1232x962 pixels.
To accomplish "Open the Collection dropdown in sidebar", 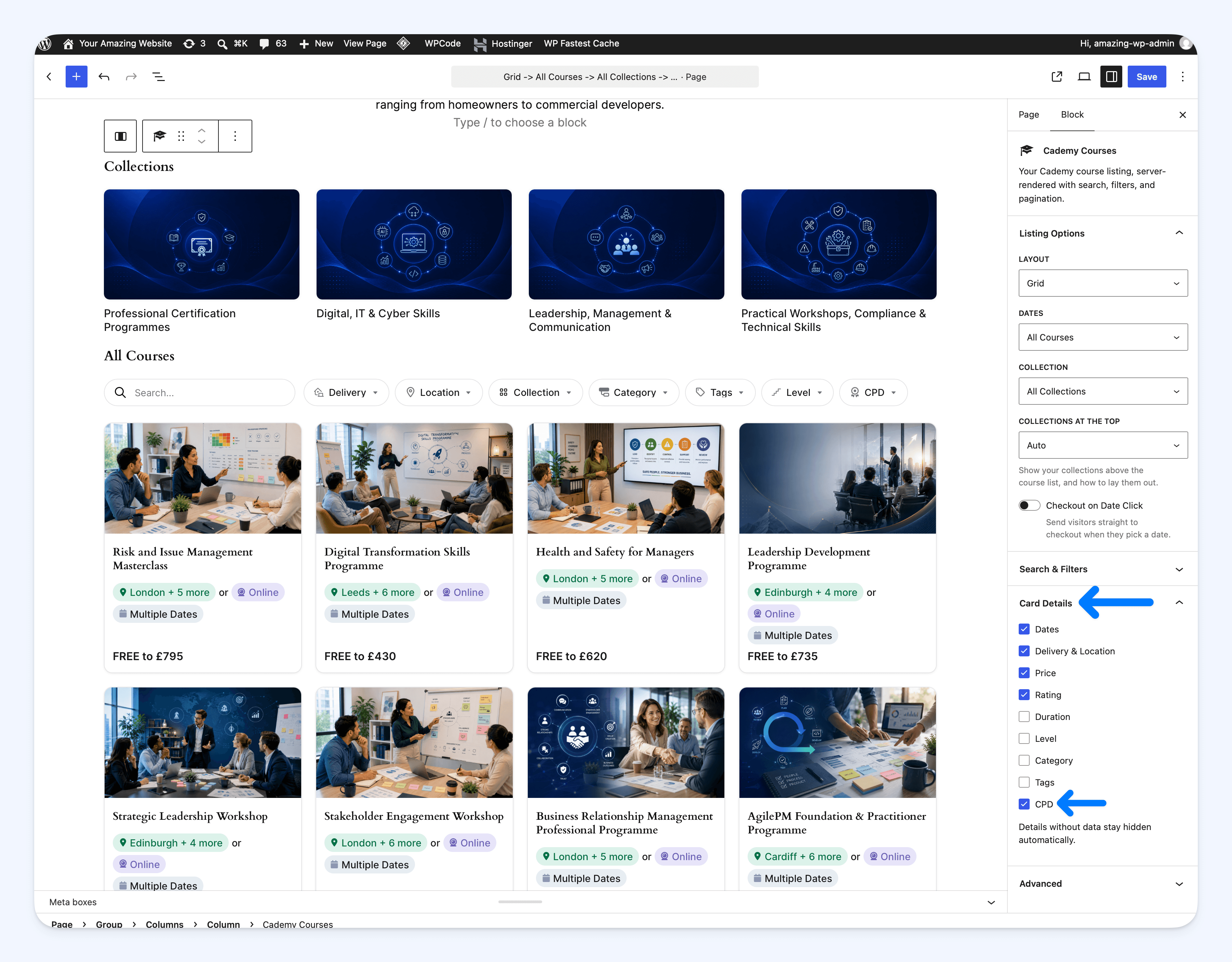I will [1103, 391].
